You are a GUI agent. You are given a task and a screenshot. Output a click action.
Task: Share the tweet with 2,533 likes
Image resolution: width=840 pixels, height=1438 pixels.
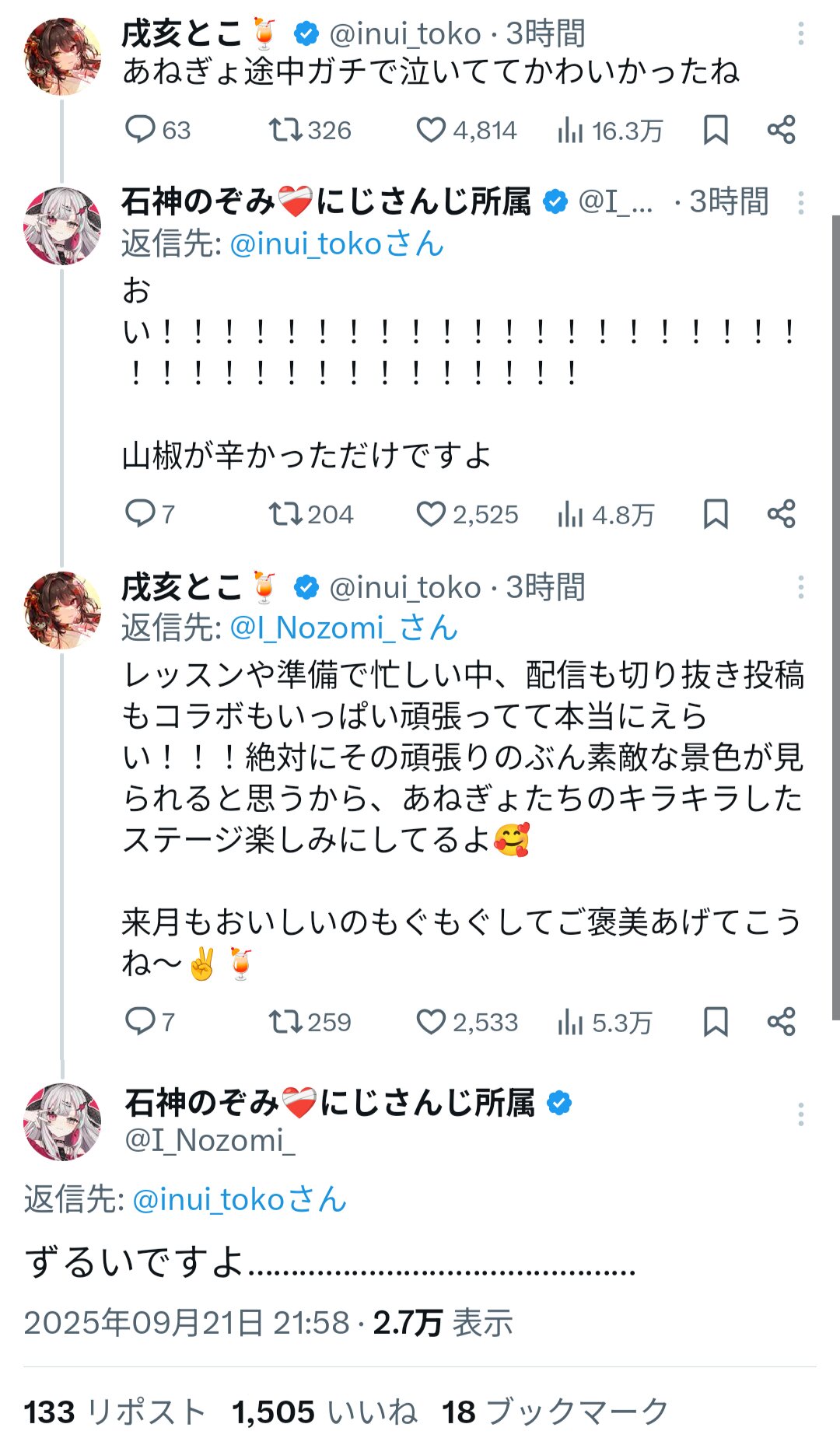(781, 1021)
